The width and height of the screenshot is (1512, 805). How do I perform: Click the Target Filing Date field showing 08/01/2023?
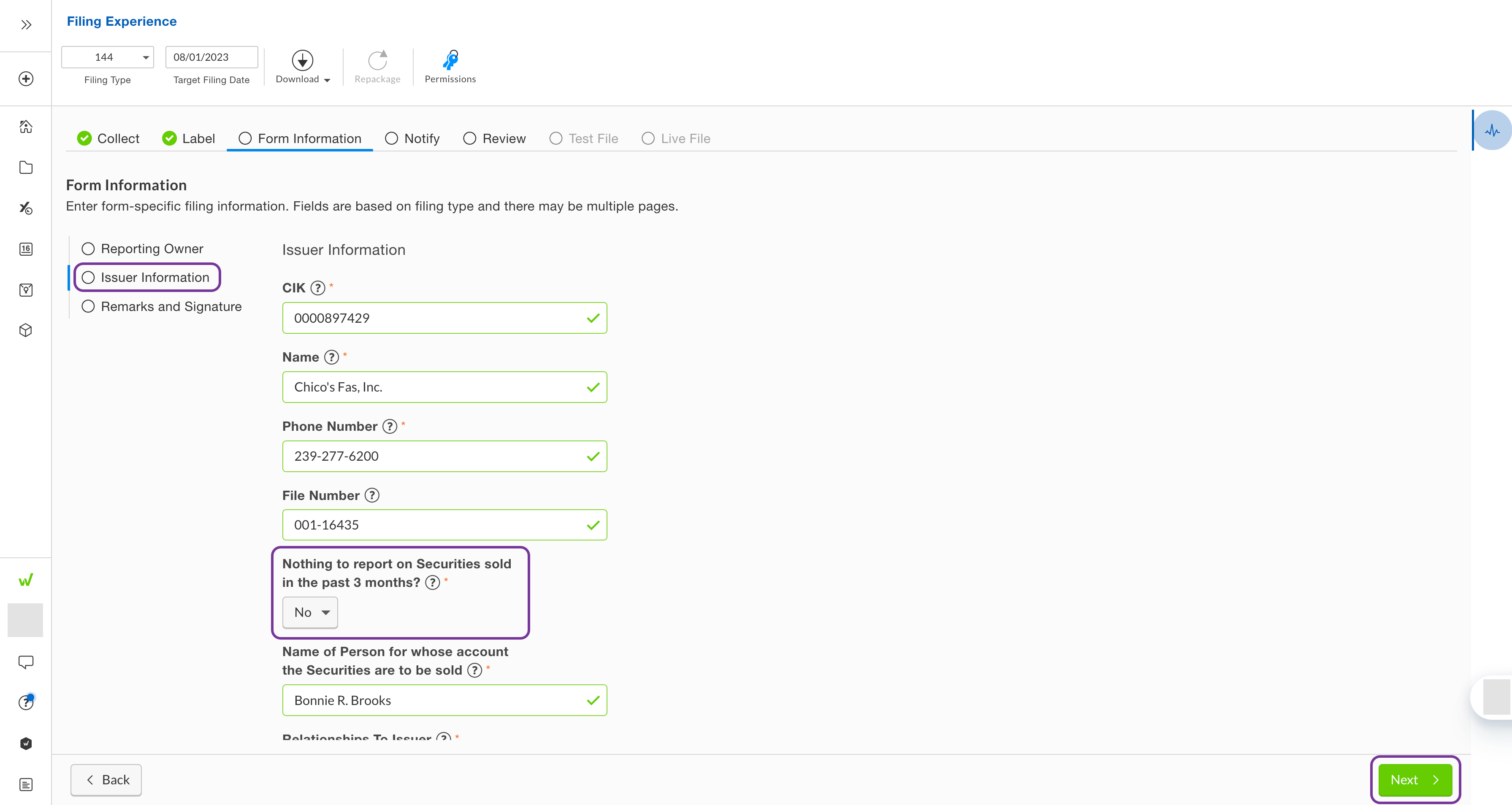(x=211, y=57)
